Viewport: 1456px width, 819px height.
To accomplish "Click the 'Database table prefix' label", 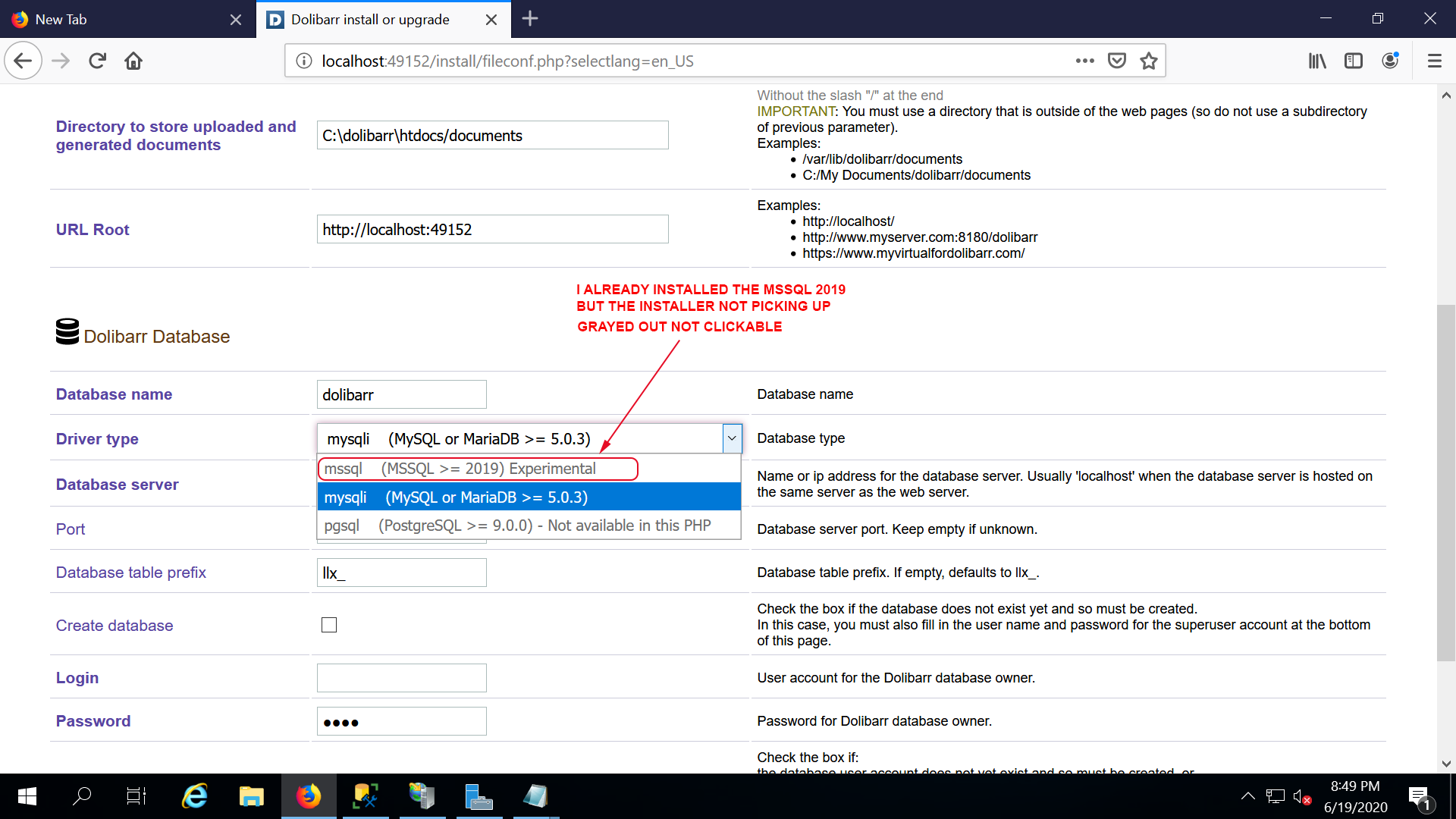I will [131, 573].
